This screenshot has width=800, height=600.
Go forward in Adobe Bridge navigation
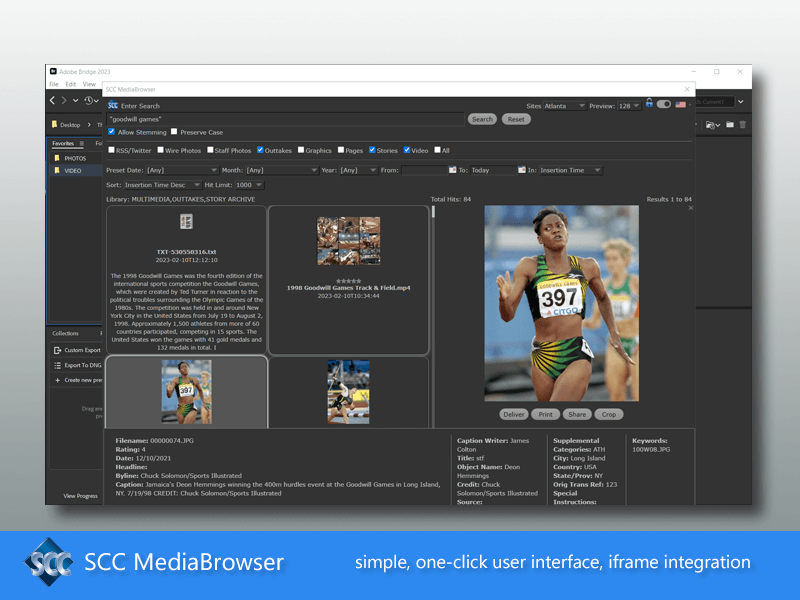pos(64,101)
